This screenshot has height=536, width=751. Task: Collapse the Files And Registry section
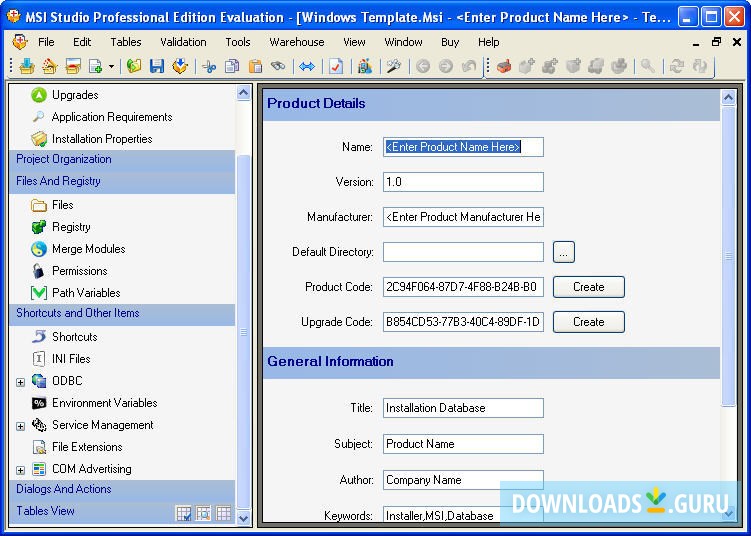[x=122, y=182]
